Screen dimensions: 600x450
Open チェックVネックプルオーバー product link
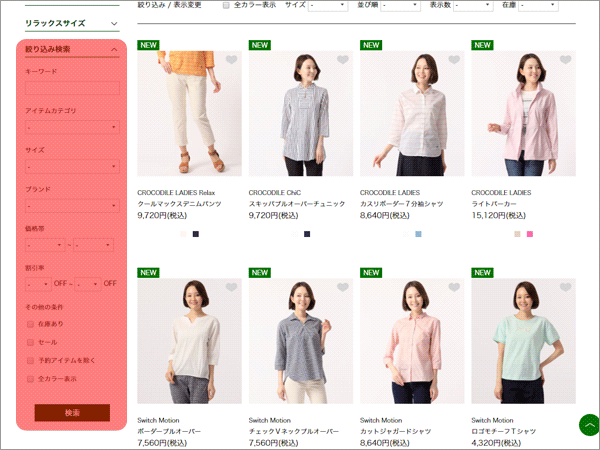[294, 431]
